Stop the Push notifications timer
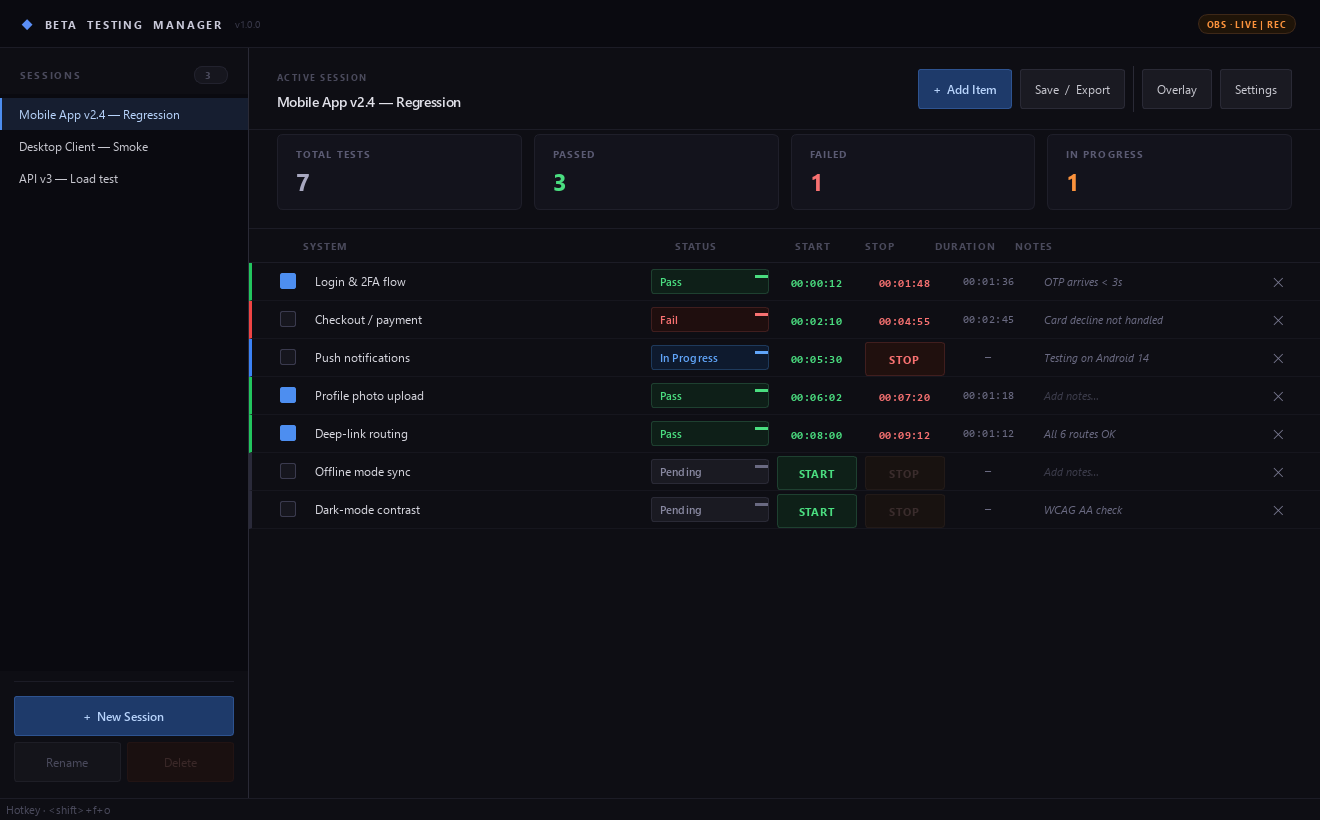Screen dimensions: 1320x820 coord(905,359)
